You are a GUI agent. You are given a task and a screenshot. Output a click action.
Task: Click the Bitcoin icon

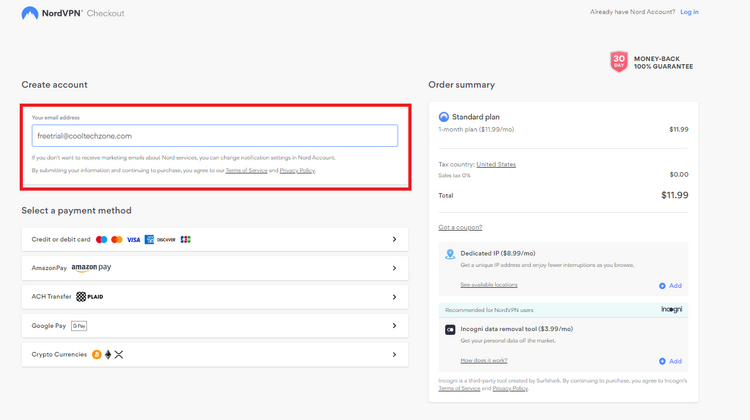tap(97, 354)
